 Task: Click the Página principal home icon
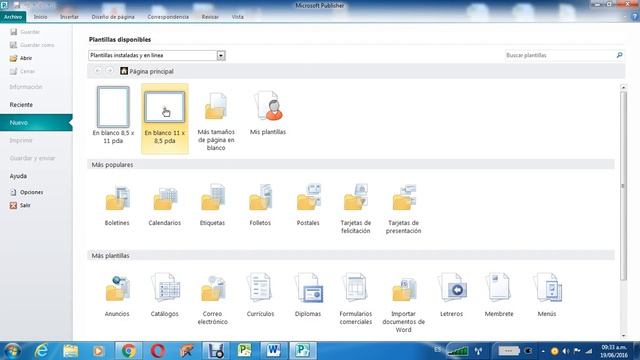pyautogui.click(x=124, y=71)
